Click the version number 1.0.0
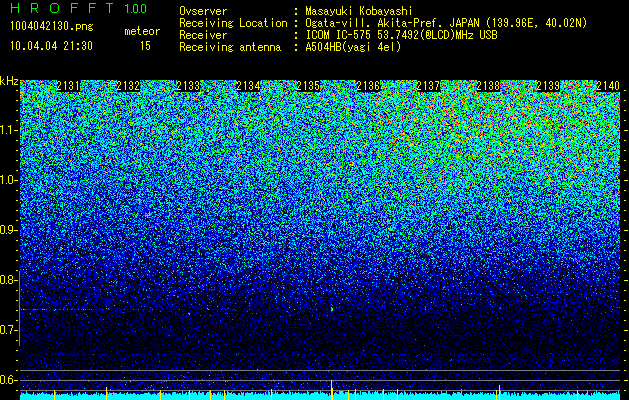Viewport: 629px width, 400px height. (x=136, y=9)
